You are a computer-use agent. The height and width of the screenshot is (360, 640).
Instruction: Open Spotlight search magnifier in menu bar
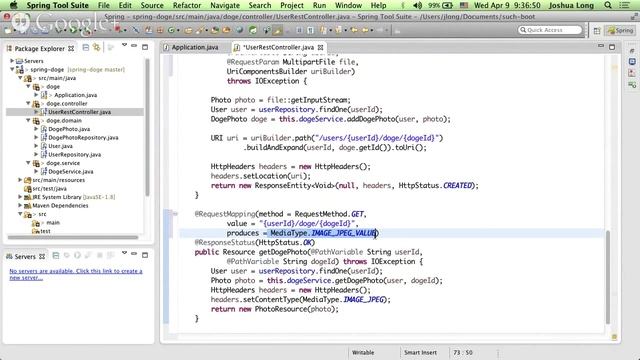point(608,5)
